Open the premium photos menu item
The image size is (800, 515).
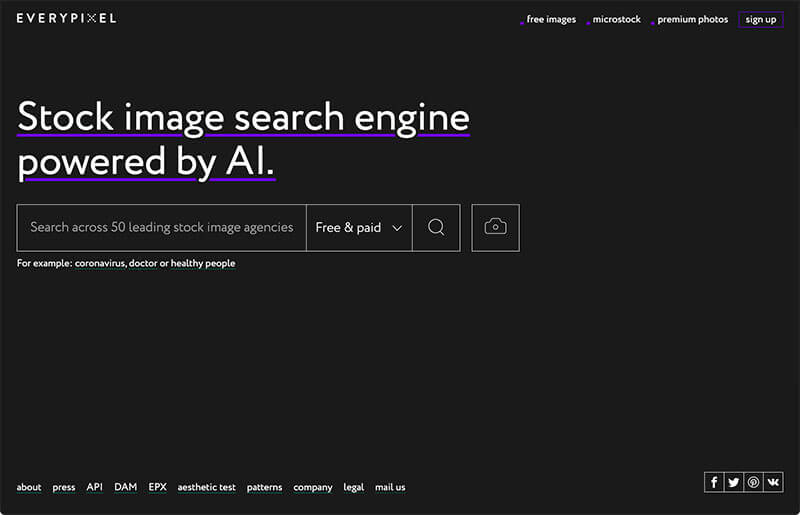692,19
